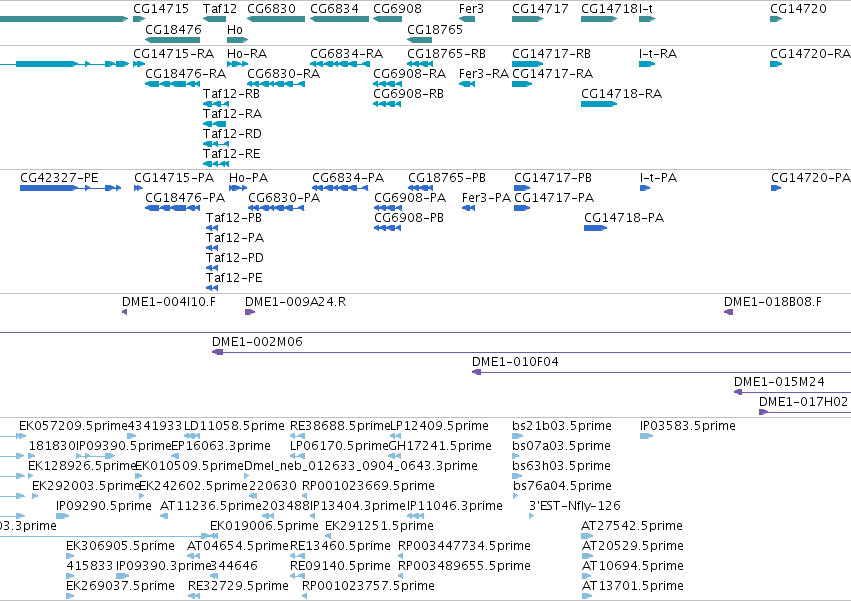Click EST RE38688.5prime
Screen dimensions: 851x601
[x=340, y=426]
